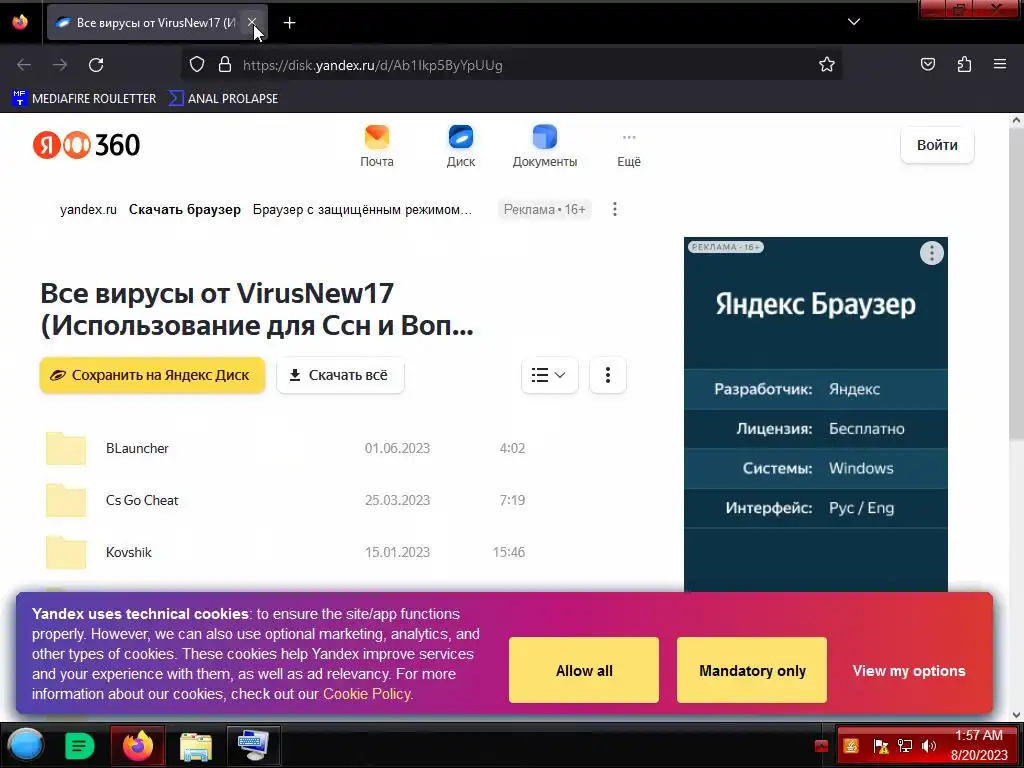Select the Kovshik folder icon
The width and height of the screenshot is (1024, 768).
point(66,552)
